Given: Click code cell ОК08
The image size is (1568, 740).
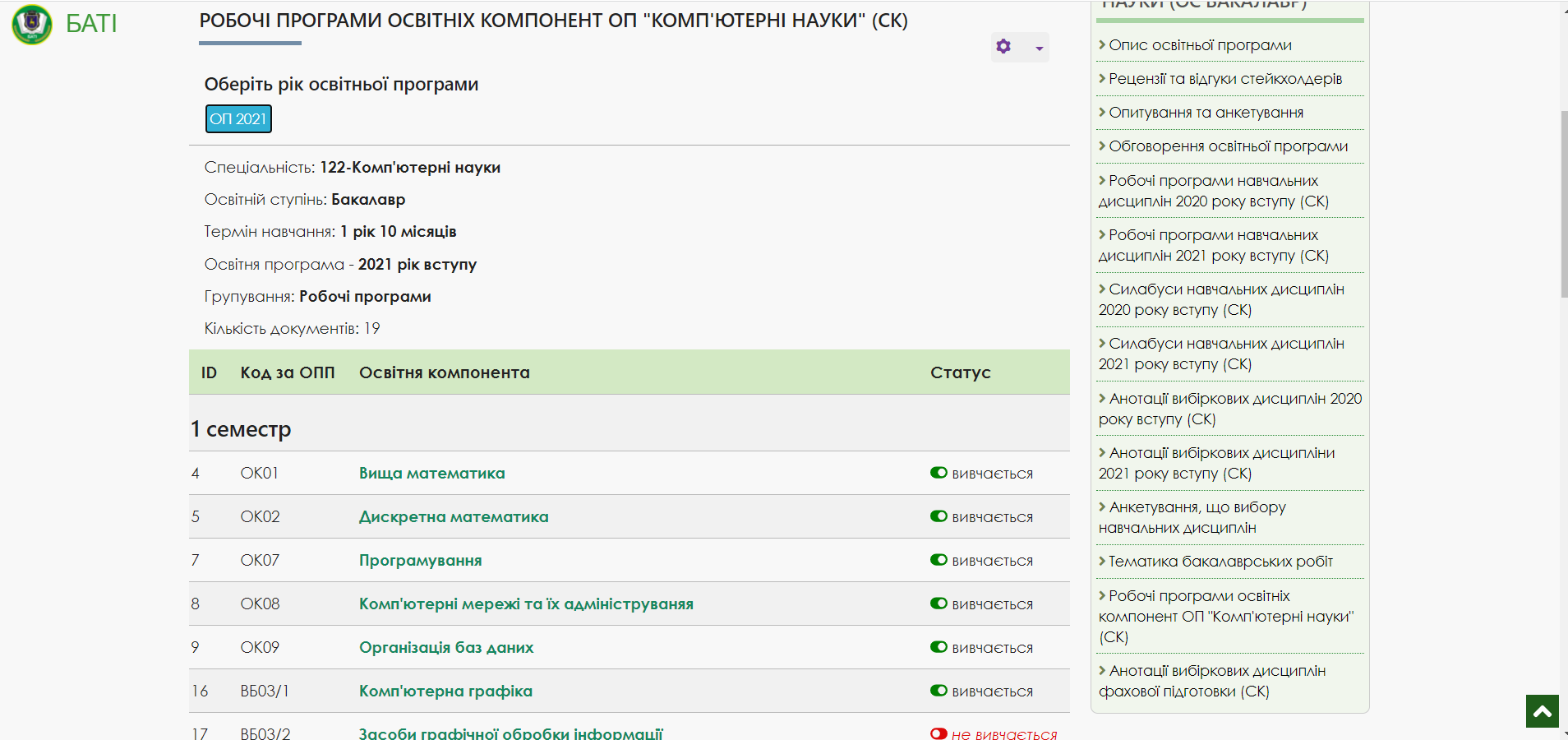Looking at the screenshot, I should pyautogui.click(x=261, y=604).
